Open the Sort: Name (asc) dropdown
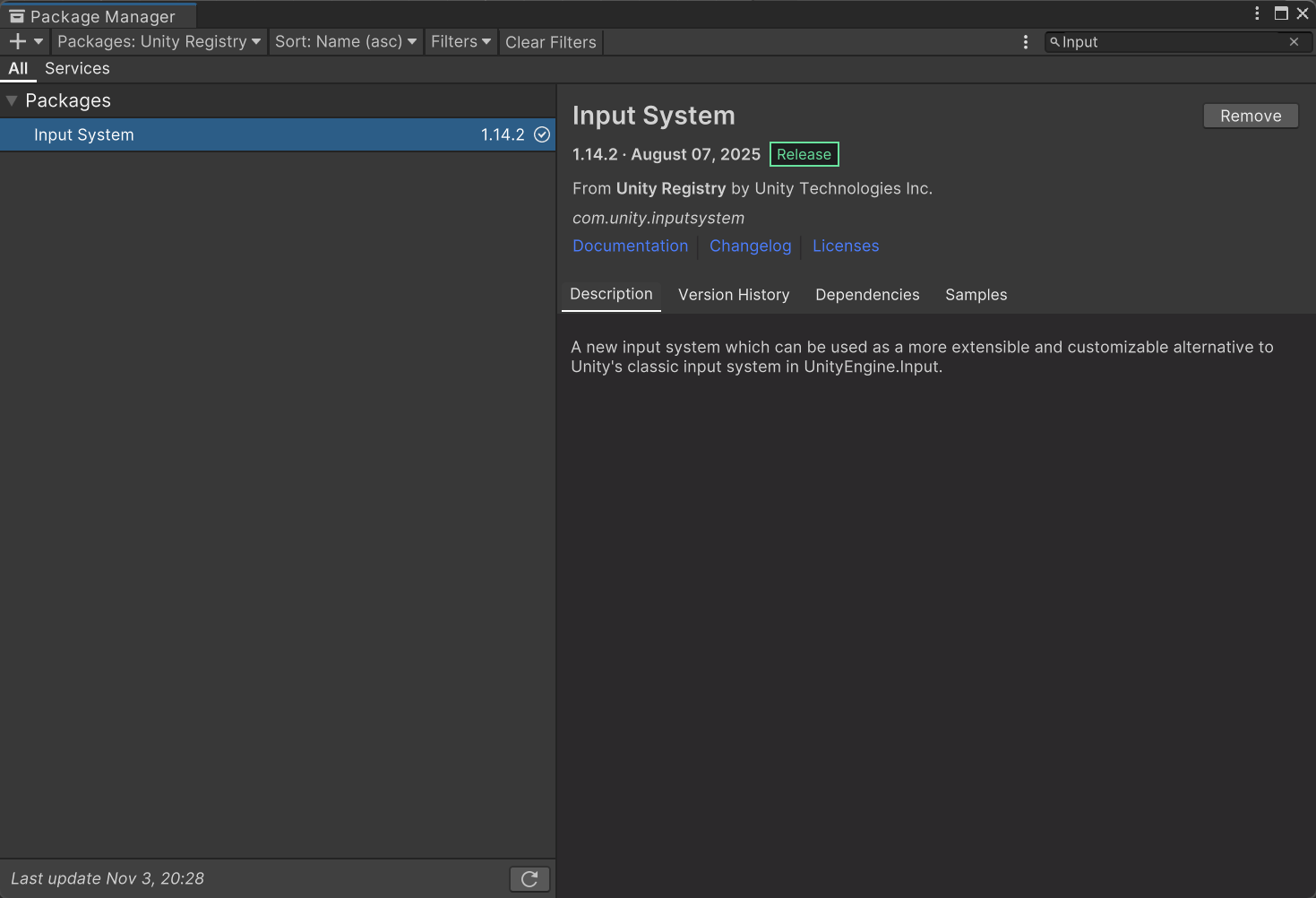1316x898 pixels. (345, 41)
